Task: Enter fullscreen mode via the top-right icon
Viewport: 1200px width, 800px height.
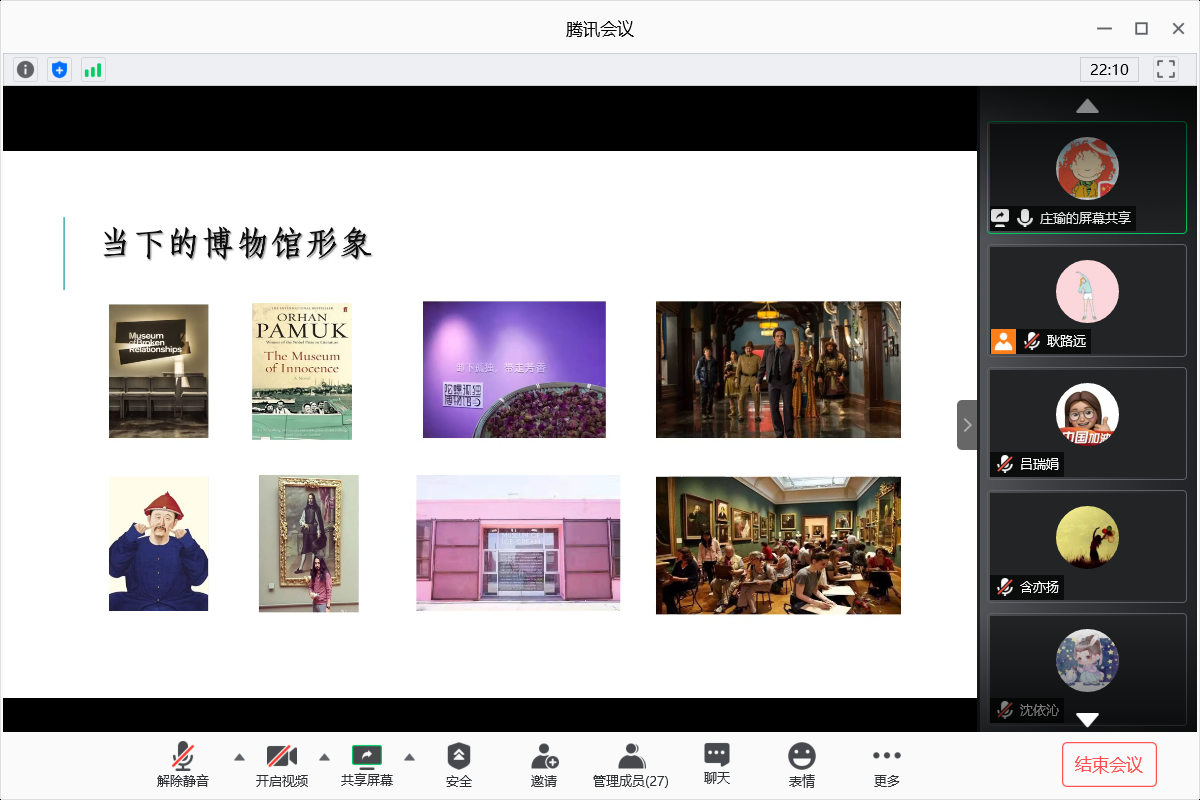Action: click(1165, 69)
